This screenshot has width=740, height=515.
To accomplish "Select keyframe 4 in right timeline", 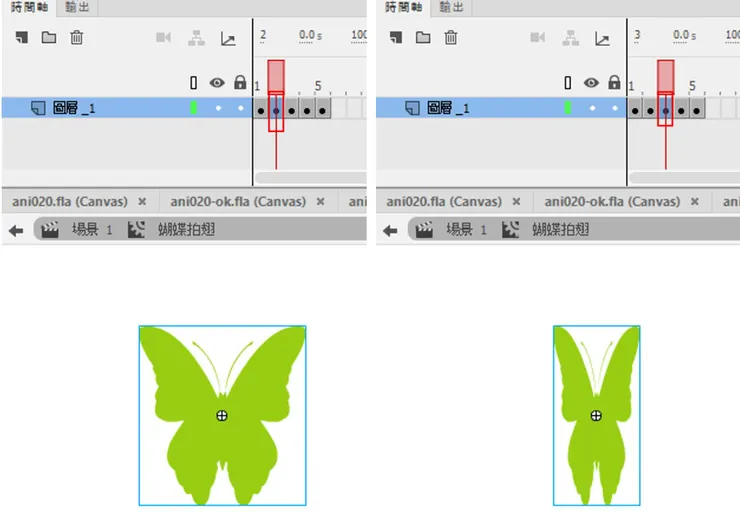I will tap(681, 108).
